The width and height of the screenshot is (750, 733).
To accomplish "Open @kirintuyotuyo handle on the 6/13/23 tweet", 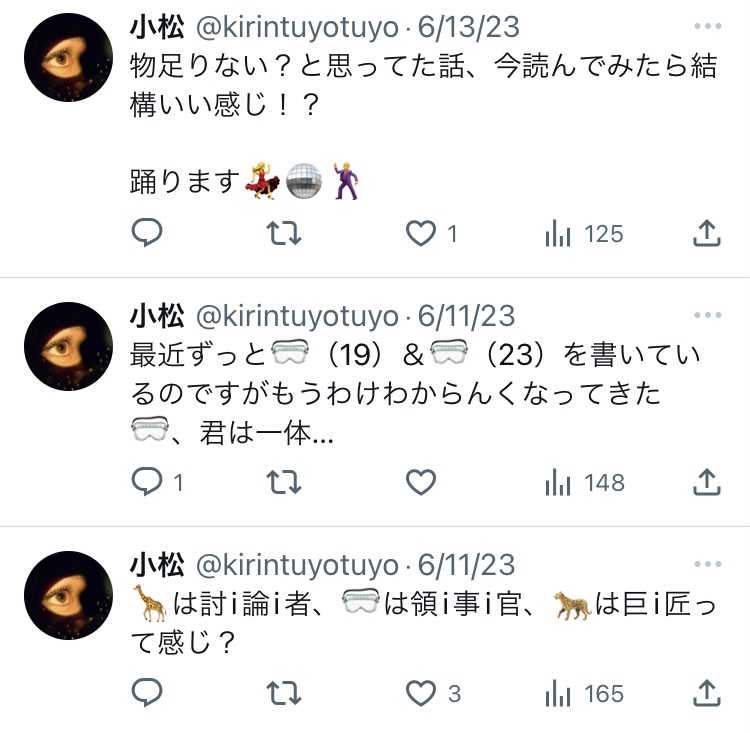I will pyautogui.click(x=297, y=28).
